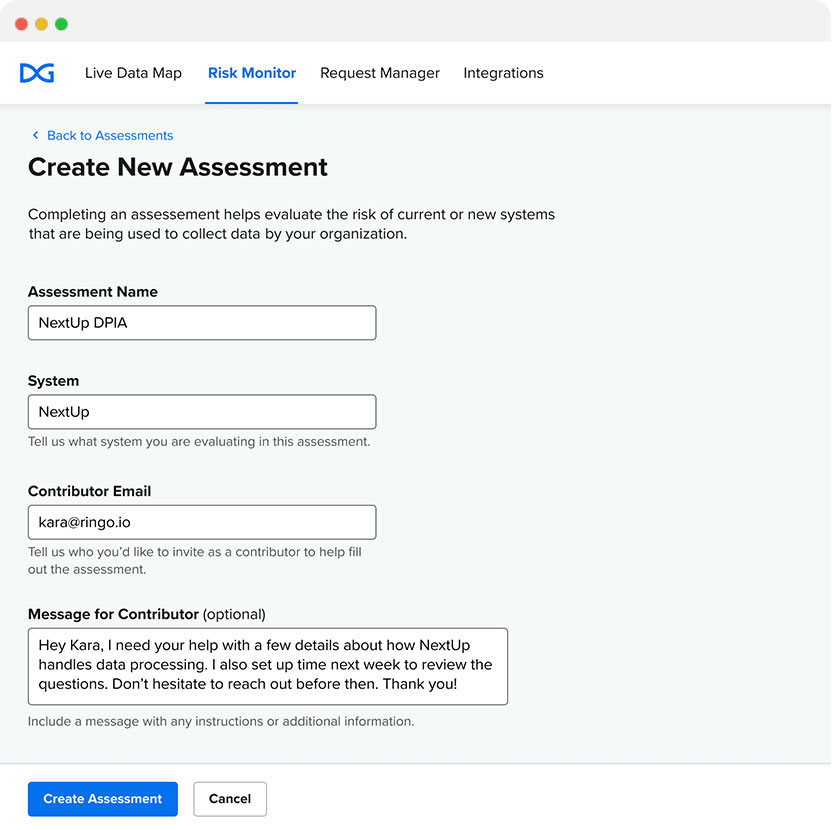
Task: Select the Risk Monitor tab
Action: coord(252,73)
